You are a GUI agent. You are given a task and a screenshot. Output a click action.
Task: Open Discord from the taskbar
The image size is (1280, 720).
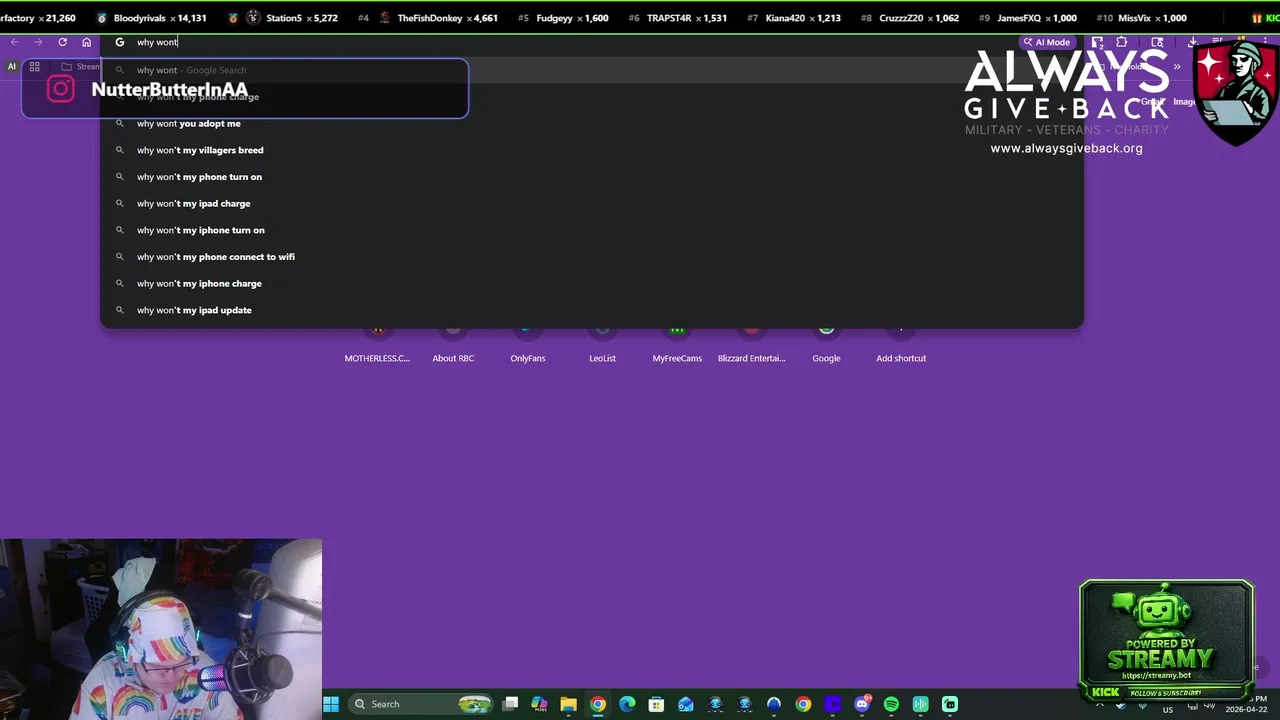pos(862,704)
